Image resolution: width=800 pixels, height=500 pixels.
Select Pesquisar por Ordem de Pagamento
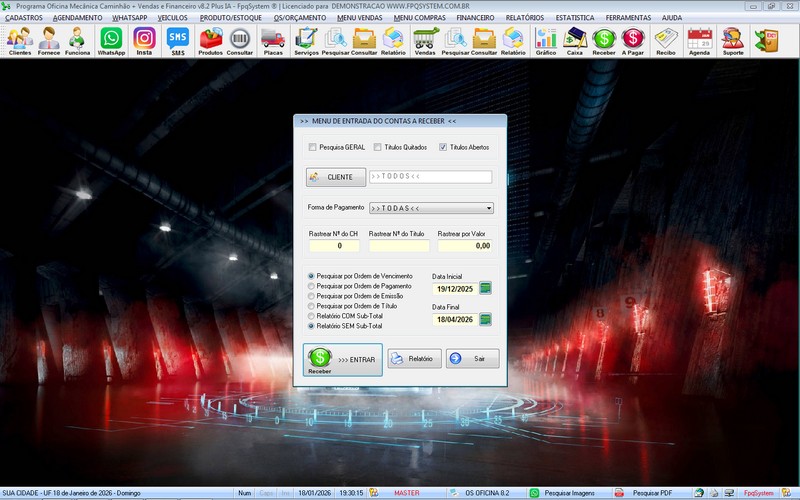pyautogui.click(x=311, y=286)
